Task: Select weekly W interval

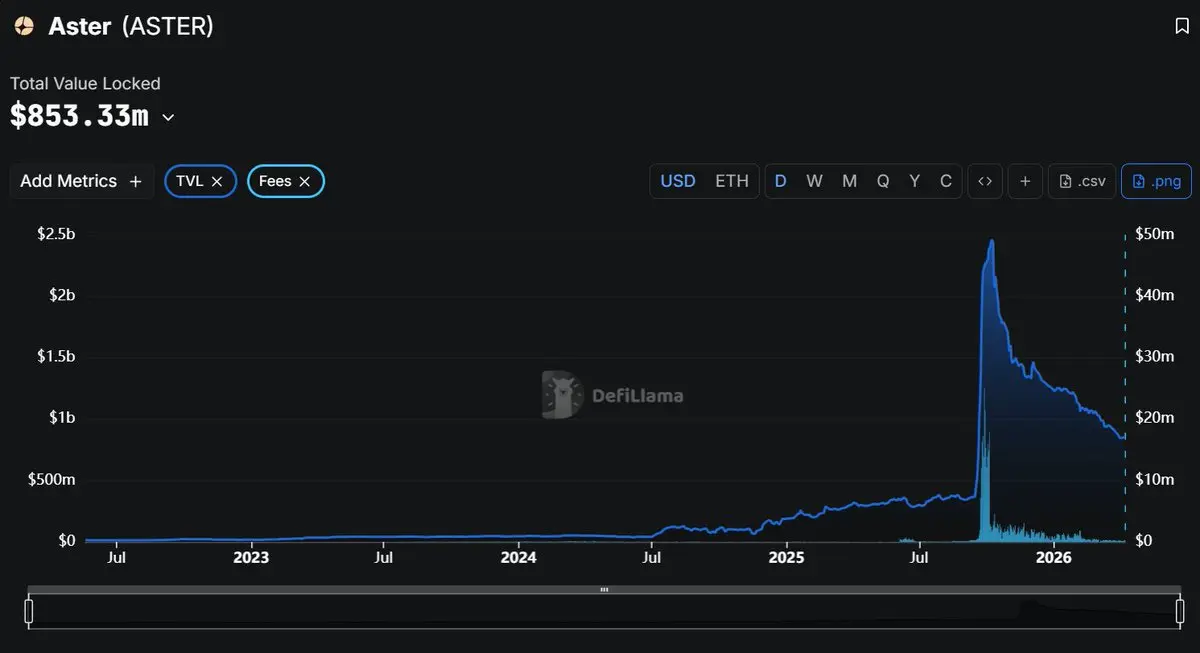Action: [x=815, y=181]
